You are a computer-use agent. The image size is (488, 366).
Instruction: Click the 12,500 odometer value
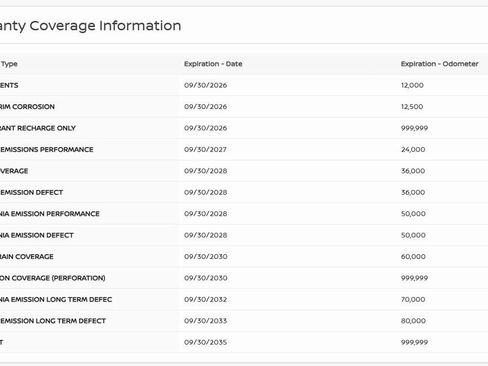pos(412,107)
